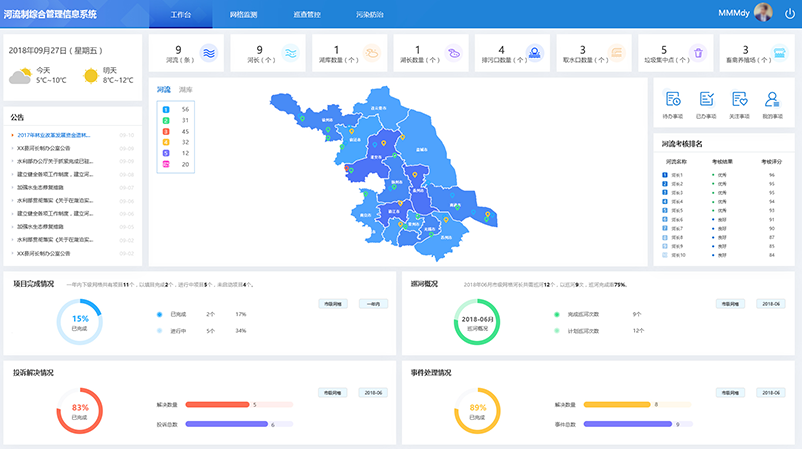
Task: Click the 河流 wave icon stat card
Action: 209,54
